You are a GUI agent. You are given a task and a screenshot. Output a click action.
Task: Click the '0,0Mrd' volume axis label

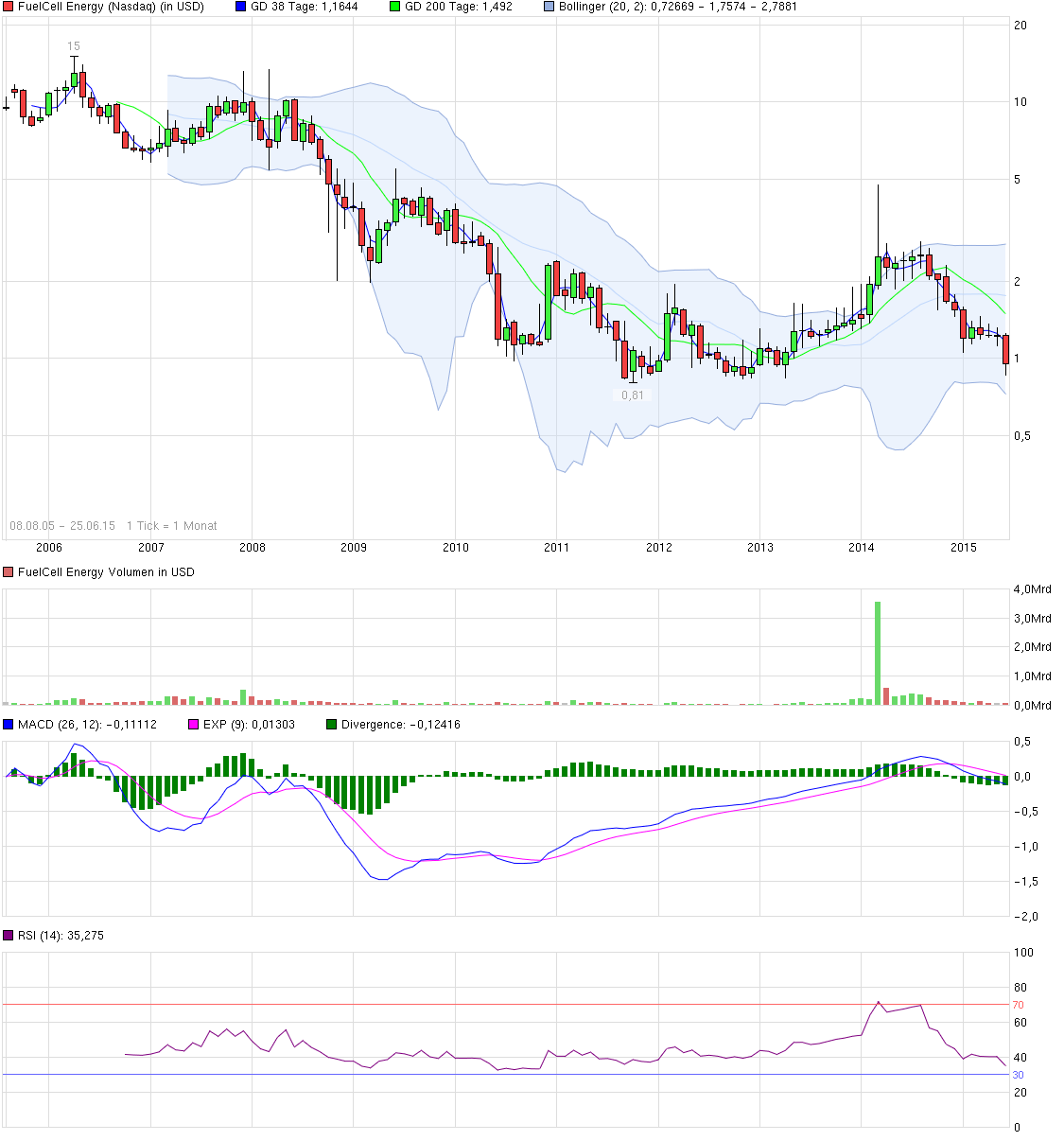[1033, 706]
